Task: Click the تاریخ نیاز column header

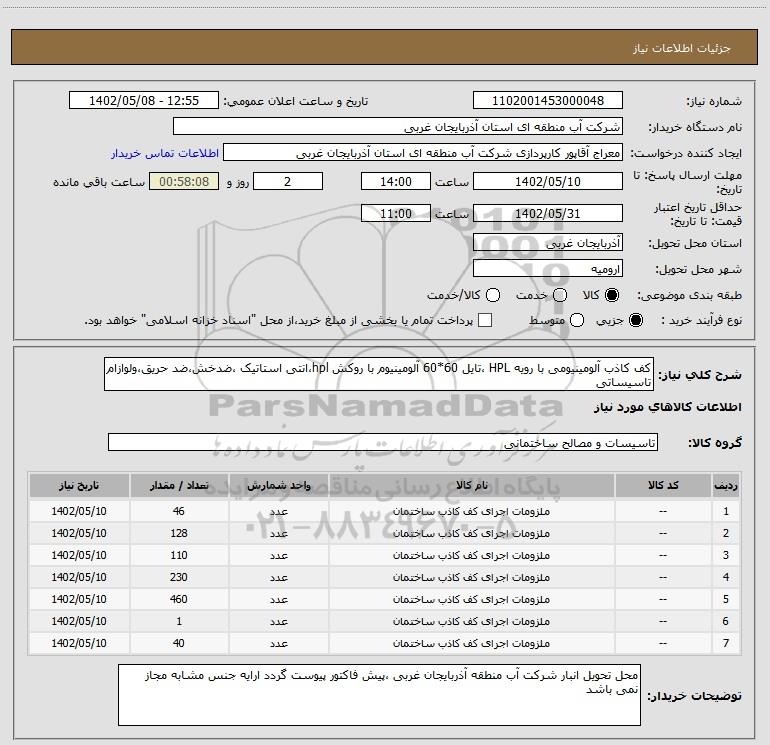Action: [79, 485]
